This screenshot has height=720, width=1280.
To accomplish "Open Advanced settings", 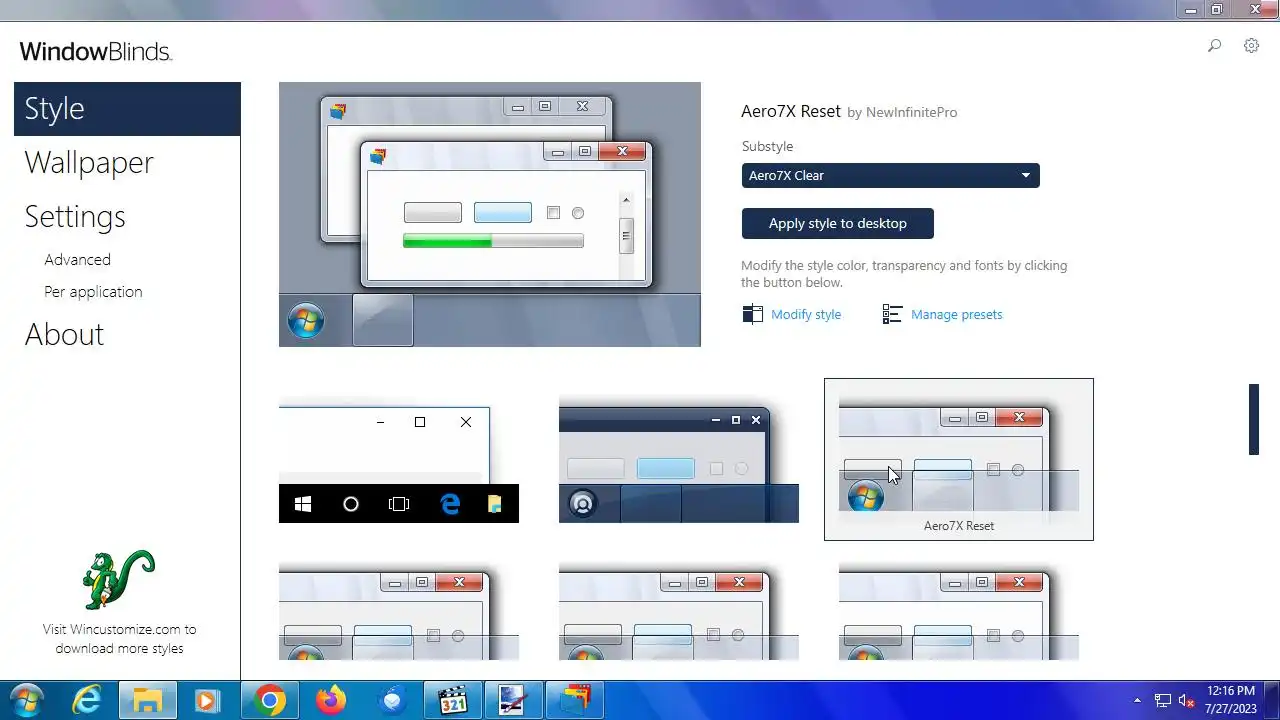I will 77,259.
